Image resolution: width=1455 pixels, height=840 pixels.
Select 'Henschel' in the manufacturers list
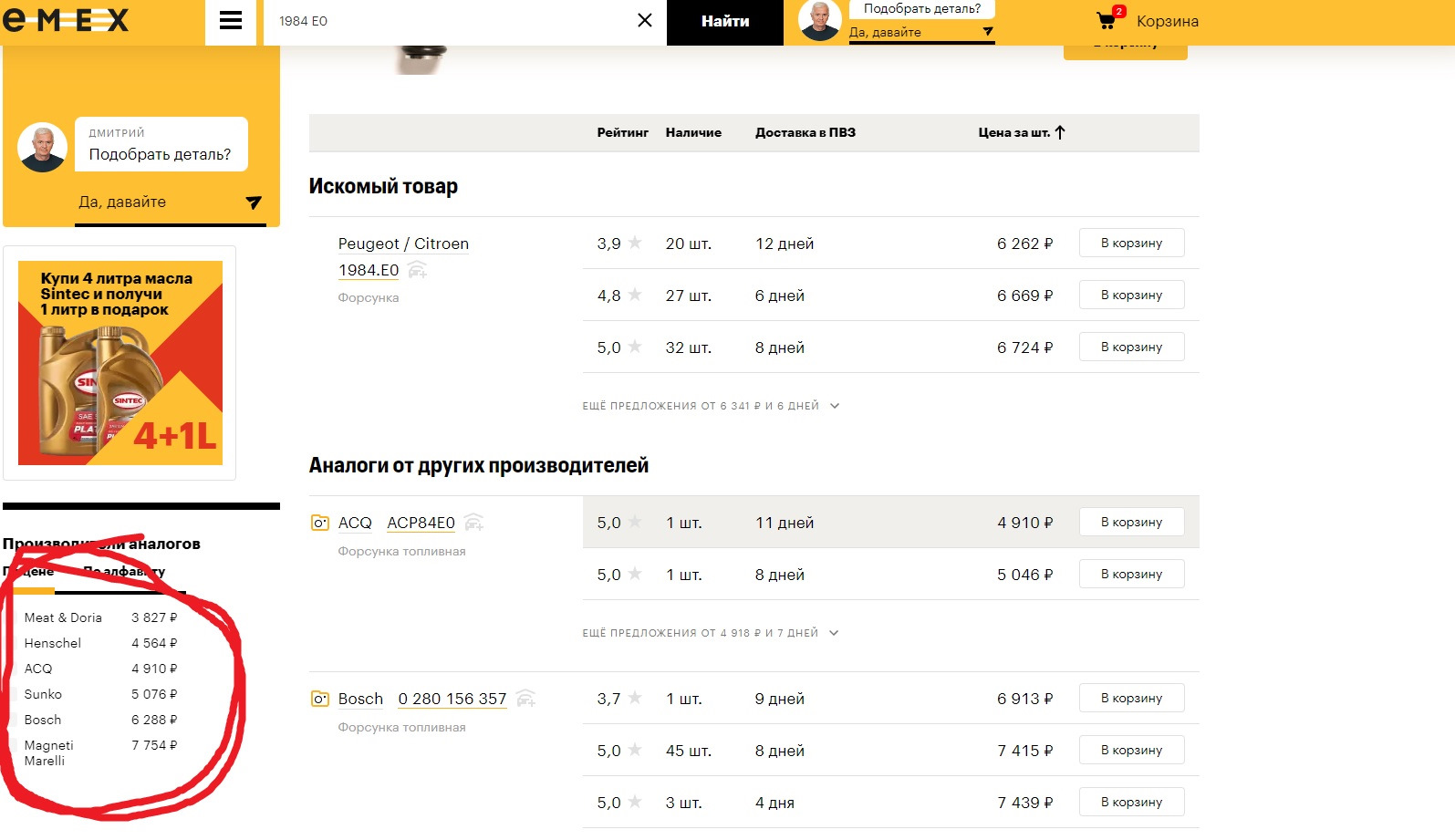point(53,643)
